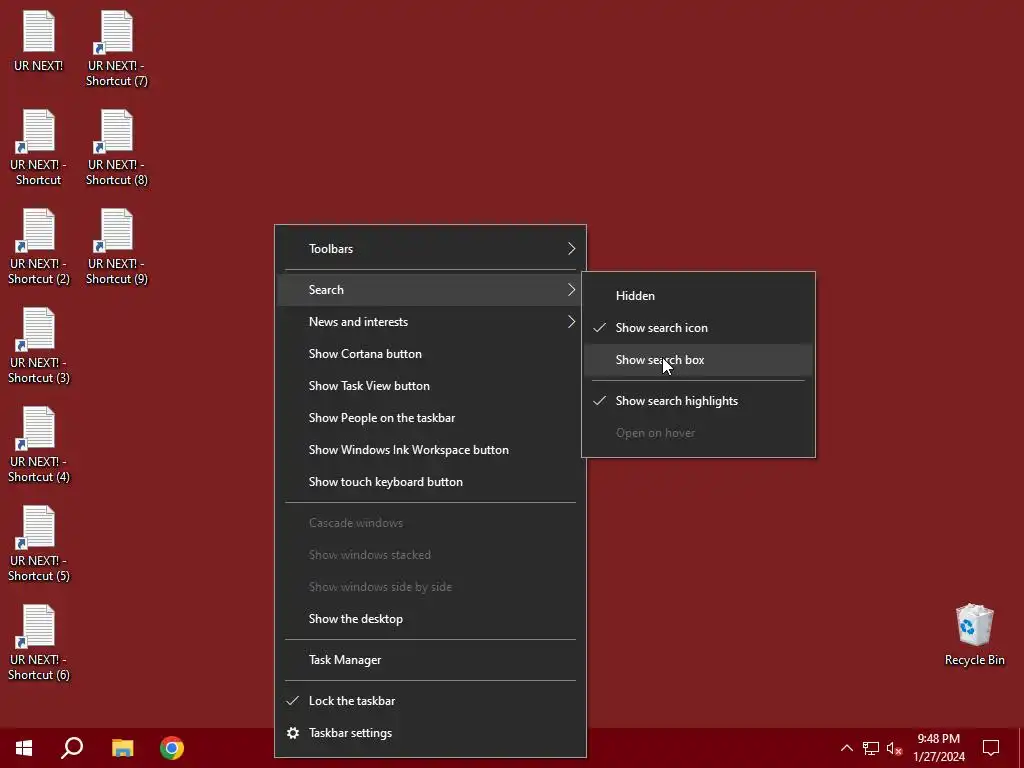
Task: Select the Hidden search option
Action: tap(698, 296)
